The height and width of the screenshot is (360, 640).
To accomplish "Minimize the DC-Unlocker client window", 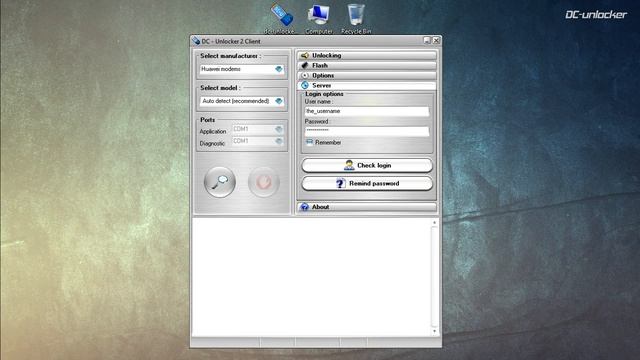I will click(427, 40).
